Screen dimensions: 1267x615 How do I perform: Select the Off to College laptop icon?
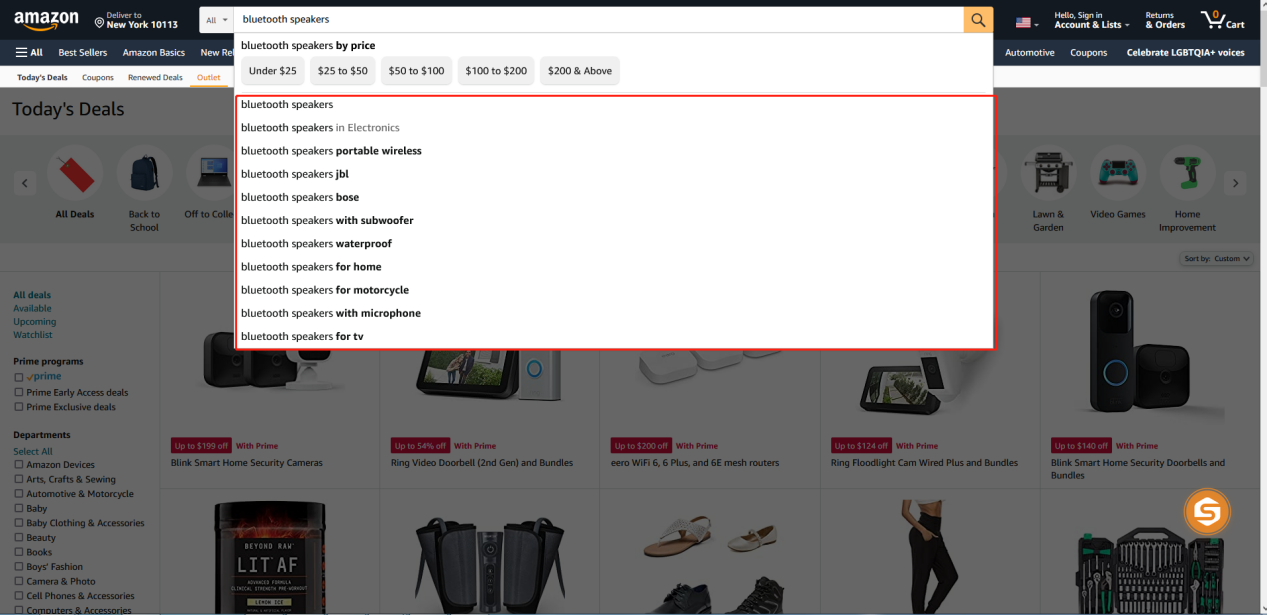pos(211,174)
